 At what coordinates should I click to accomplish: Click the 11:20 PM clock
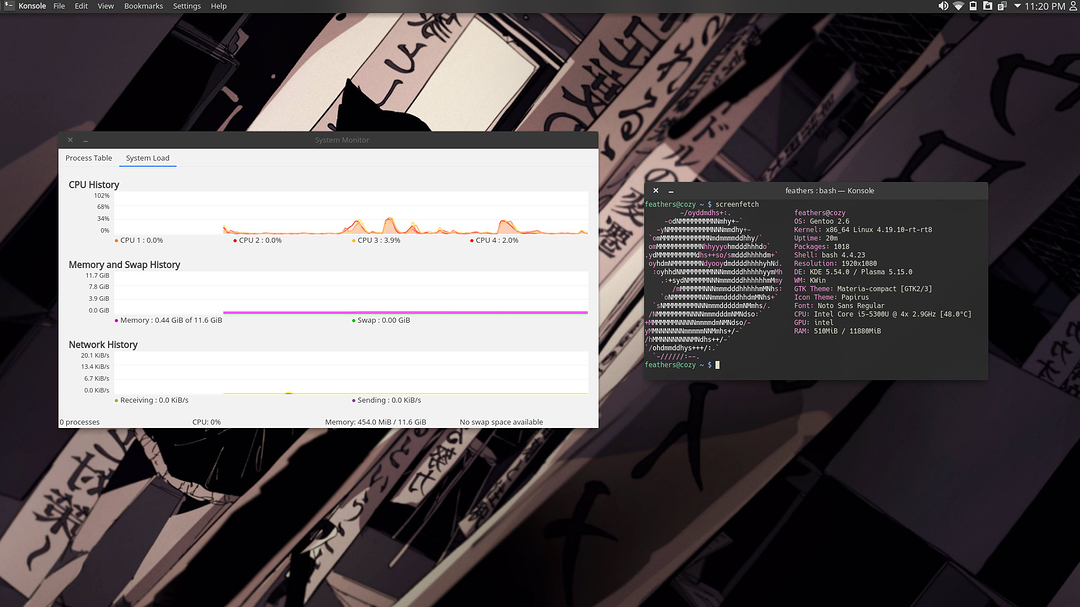[x=1044, y=6]
